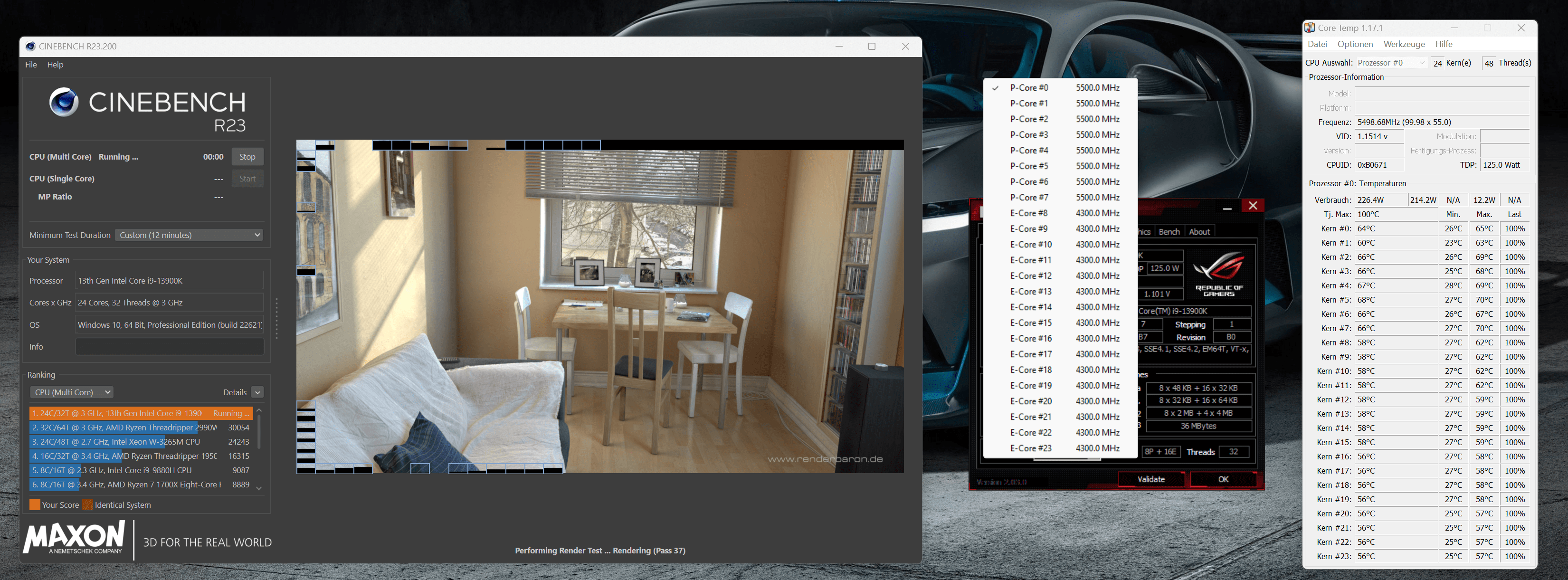Click Kern #23 temperature 56°C
Image resolution: width=1568 pixels, height=580 pixels.
tap(1397, 556)
